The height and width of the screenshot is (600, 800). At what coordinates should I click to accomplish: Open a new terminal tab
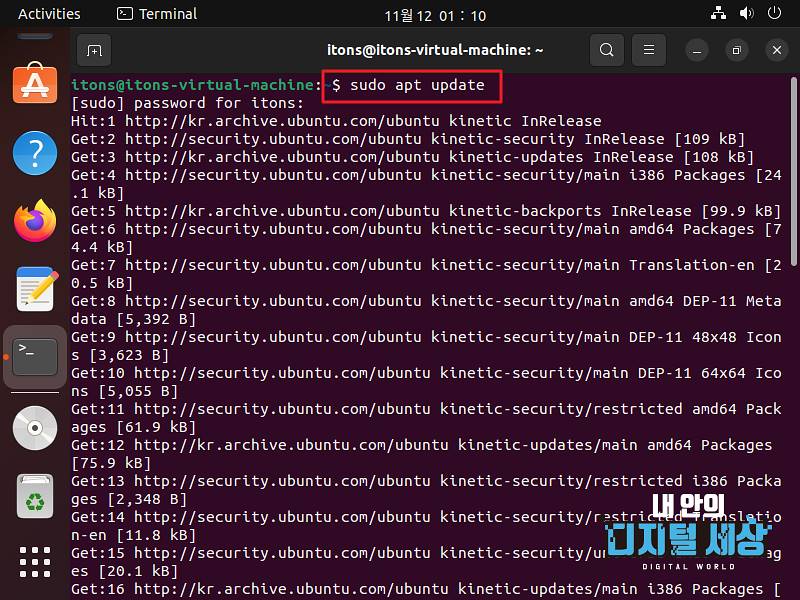pyautogui.click(x=94, y=50)
